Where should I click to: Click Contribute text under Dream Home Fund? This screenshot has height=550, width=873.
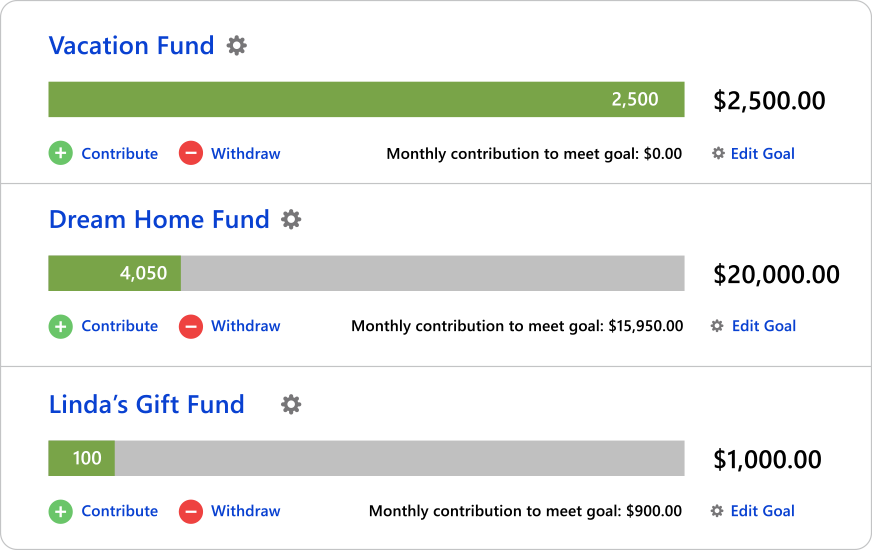[119, 326]
